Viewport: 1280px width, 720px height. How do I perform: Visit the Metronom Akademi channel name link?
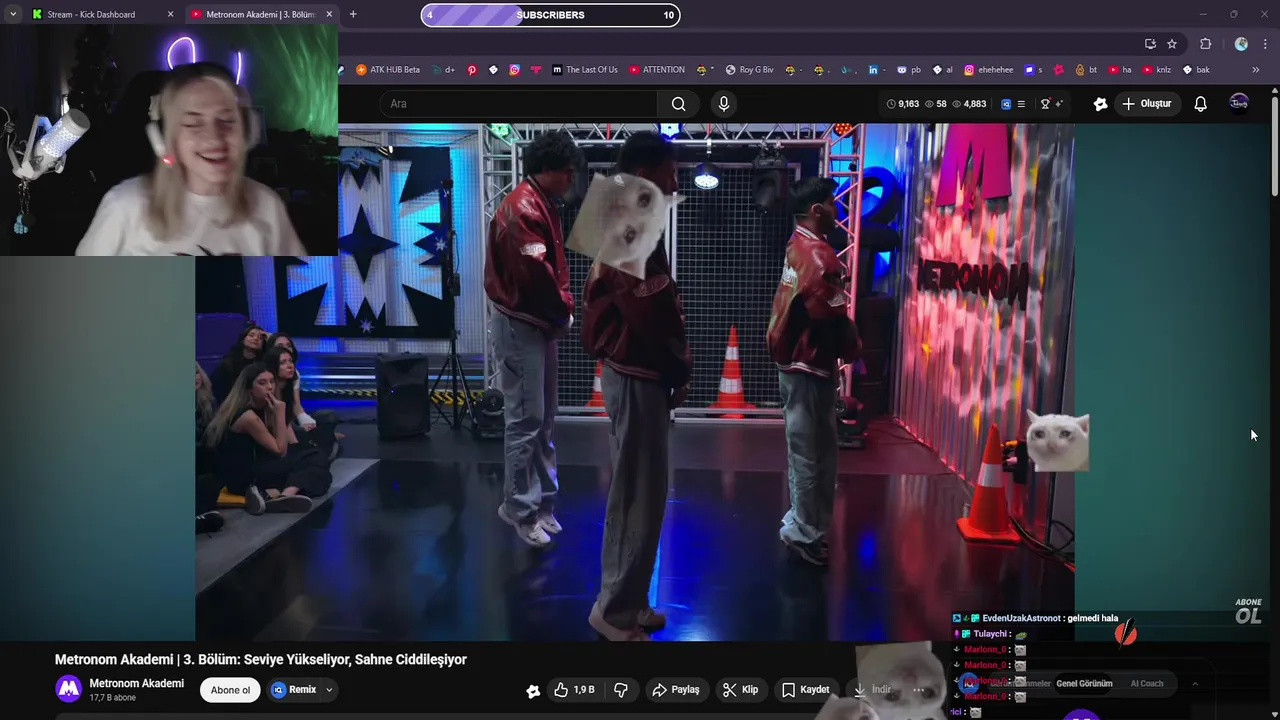[x=137, y=683]
